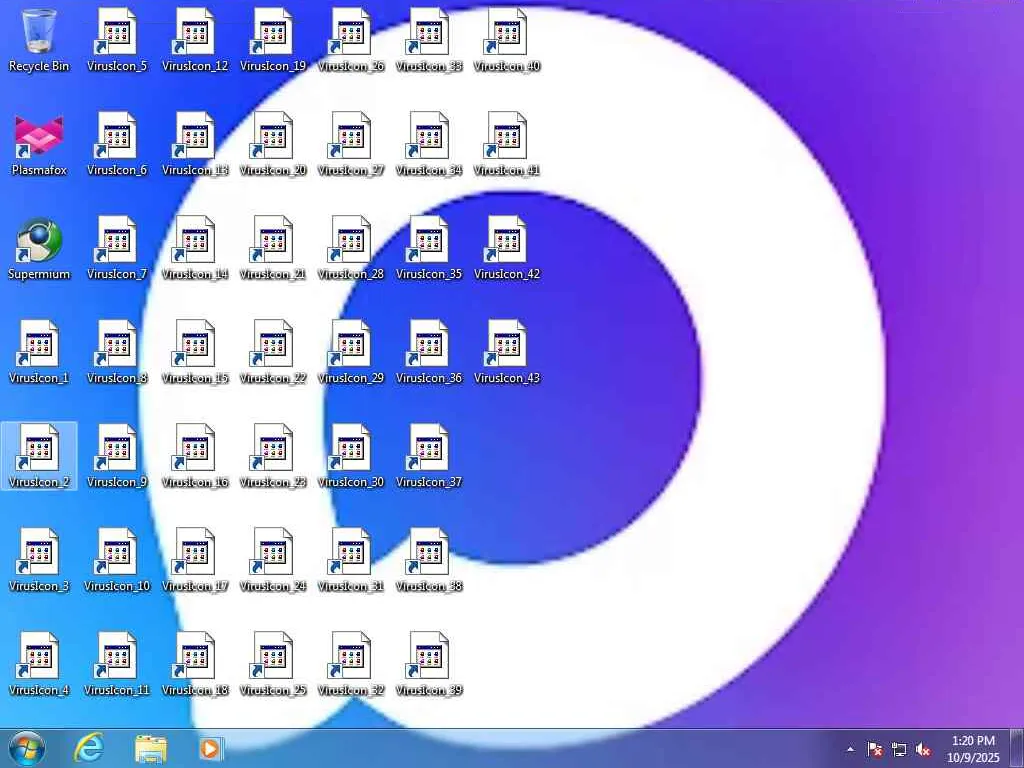Select the VirusIcon_26 shortcut
The height and width of the screenshot is (768, 1024).
(x=351, y=40)
